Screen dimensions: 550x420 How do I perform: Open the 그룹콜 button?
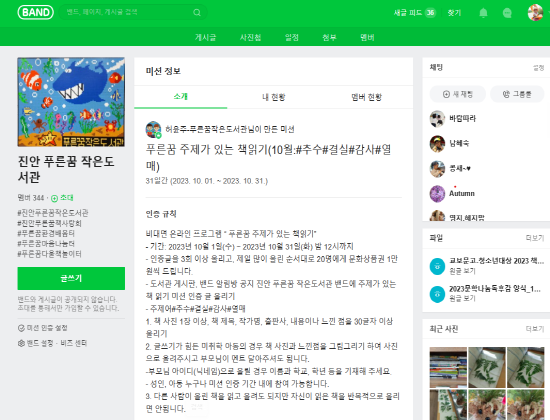coord(517,94)
